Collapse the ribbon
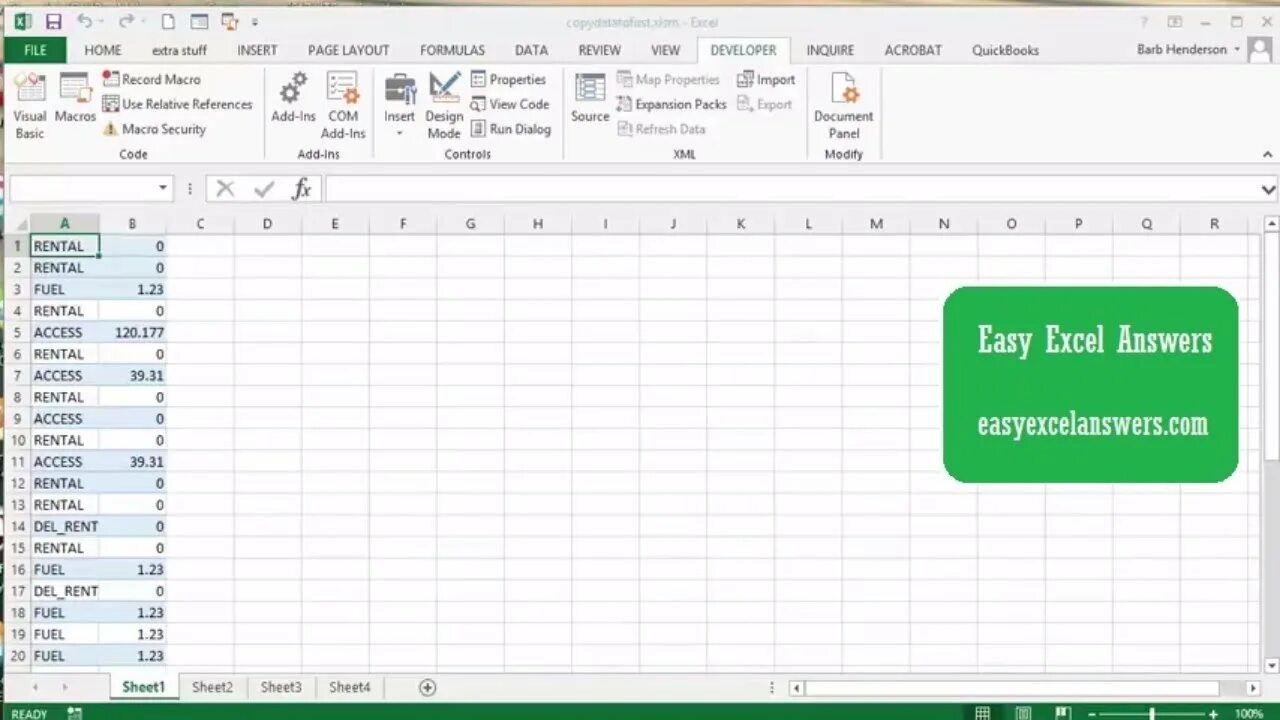The width and height of the screenshot is (1280, 720). point(1267,155)
